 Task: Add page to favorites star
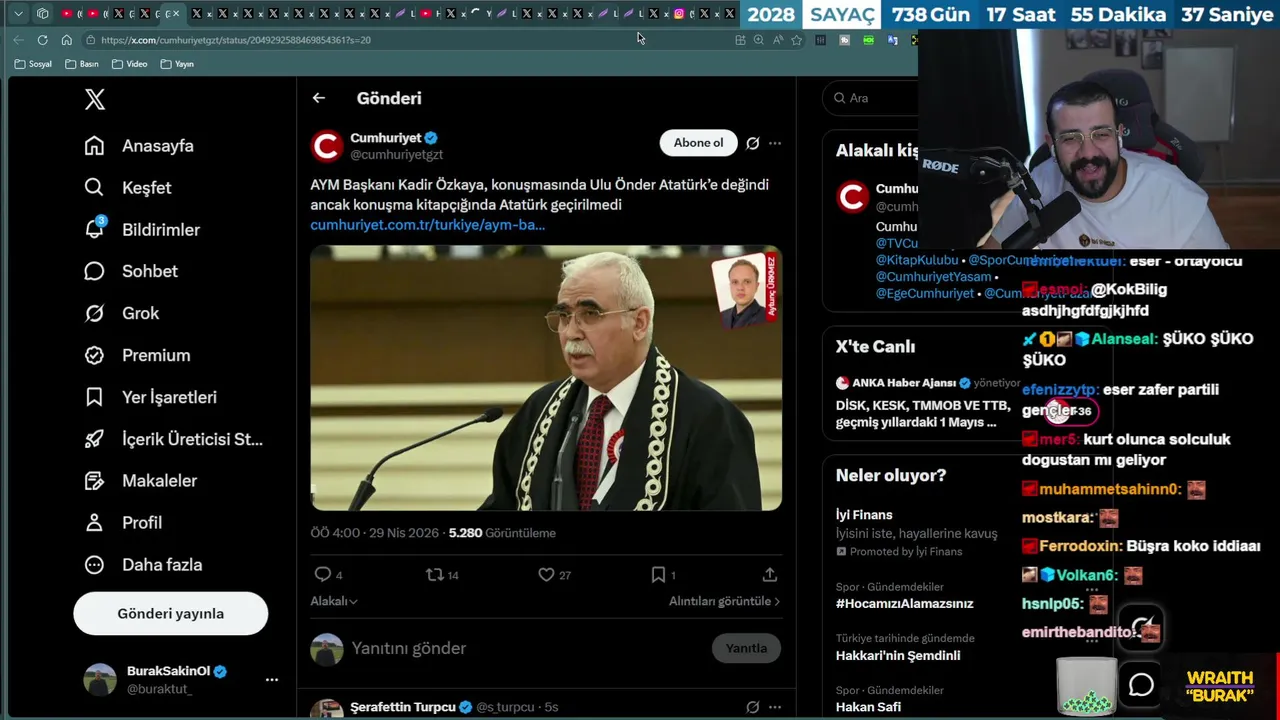pos(797,40)
